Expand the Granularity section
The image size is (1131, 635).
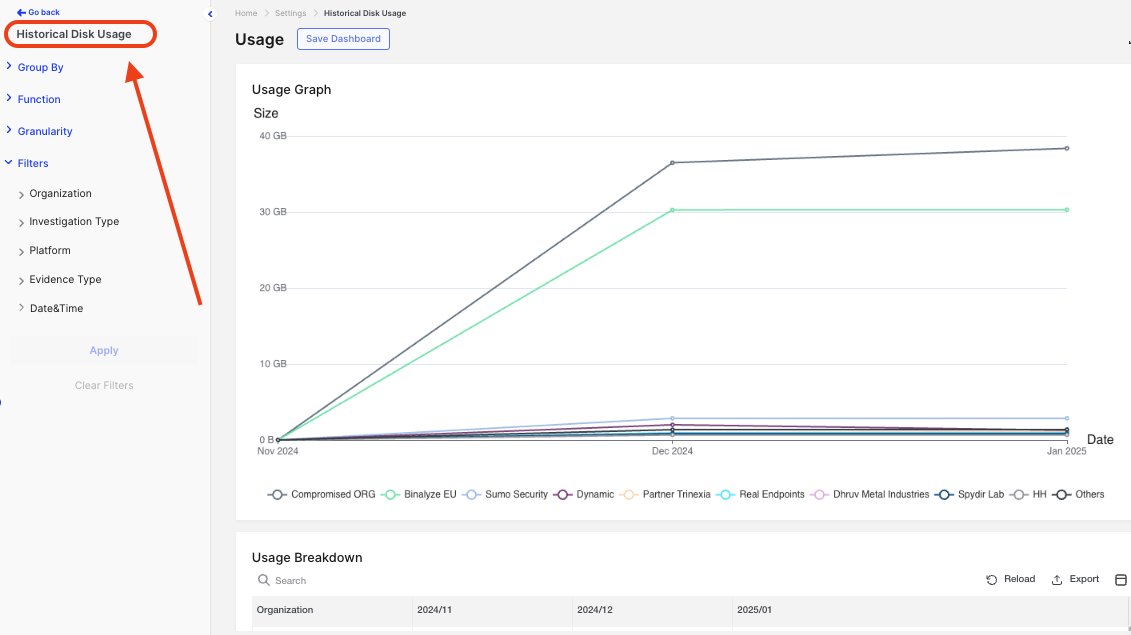pos(45,131)
